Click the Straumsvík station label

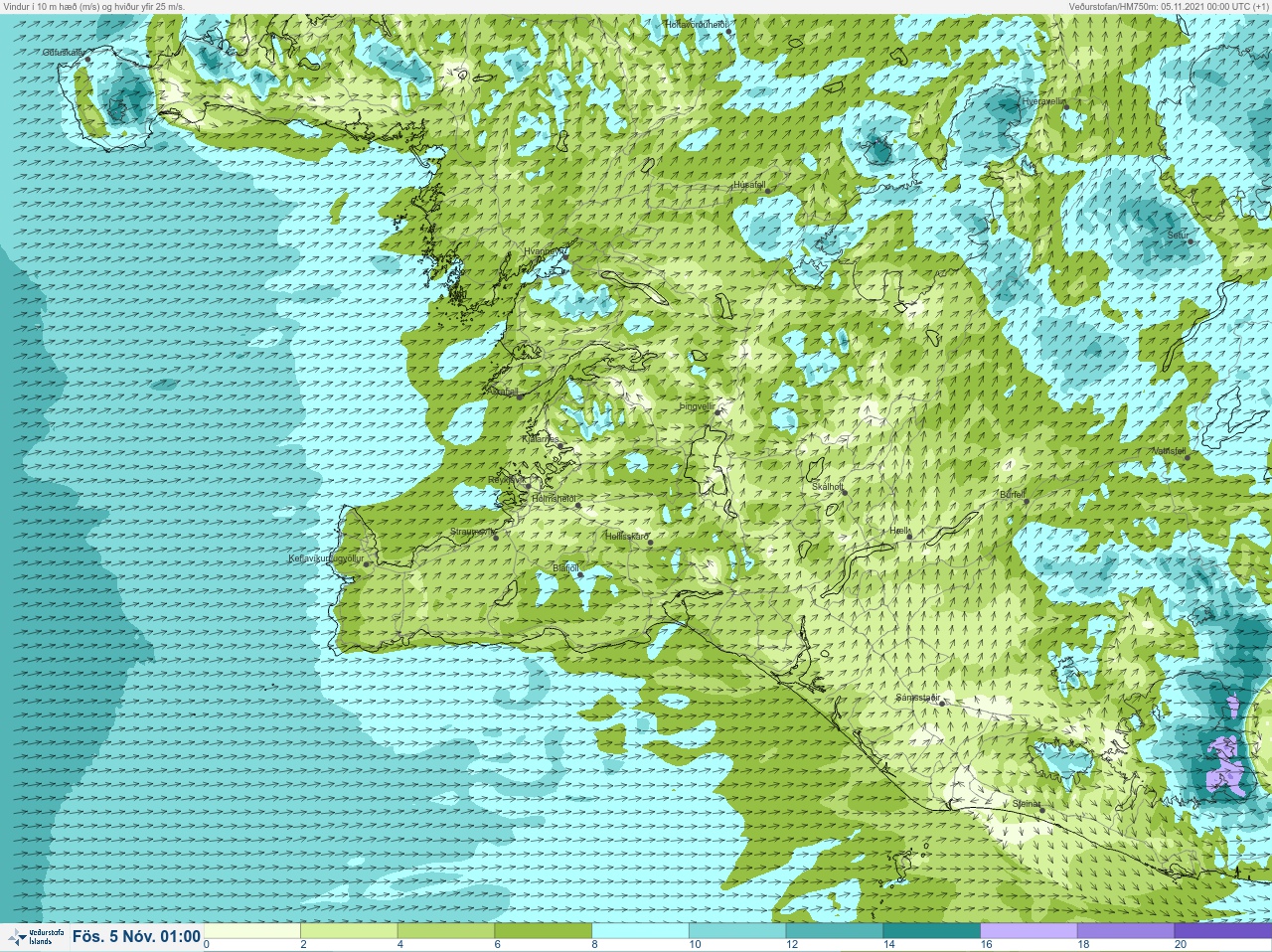(x=472, y=532)
